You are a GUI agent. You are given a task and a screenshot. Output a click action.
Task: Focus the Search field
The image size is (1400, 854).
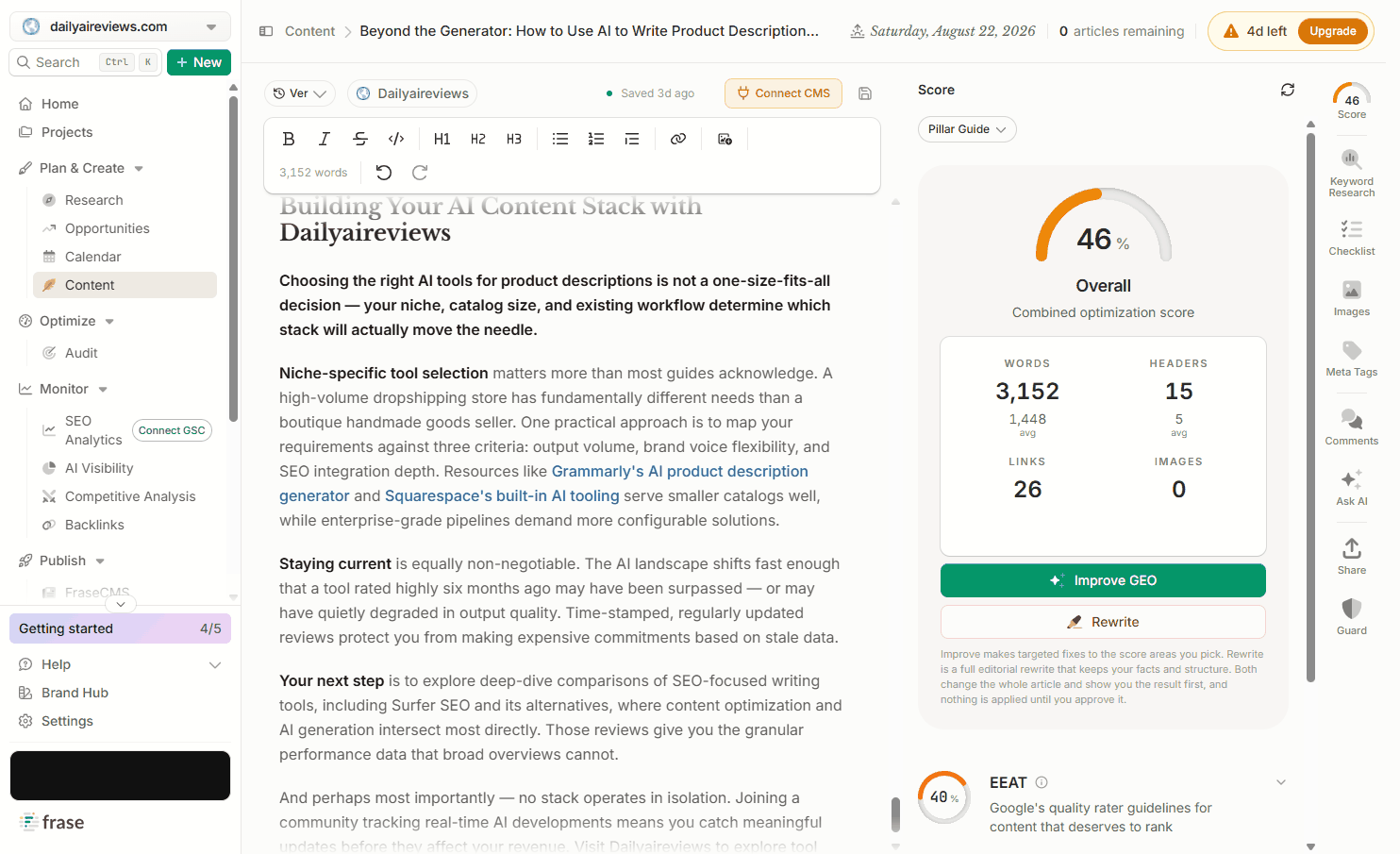85,62
